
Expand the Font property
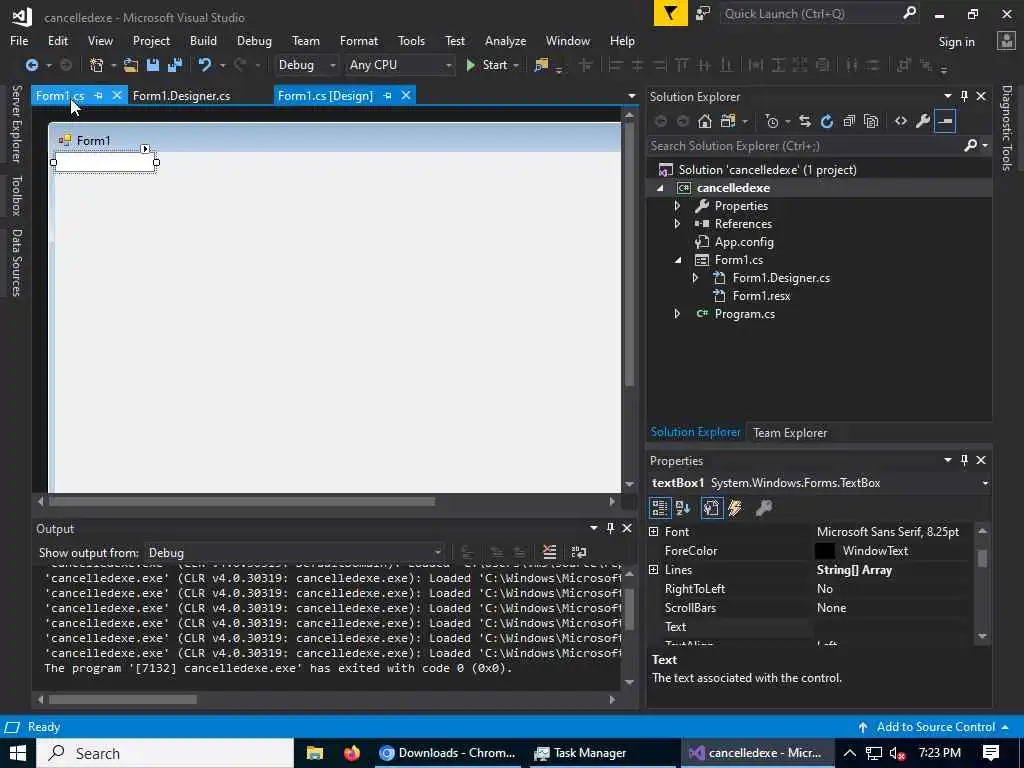(x=653, y=532)
